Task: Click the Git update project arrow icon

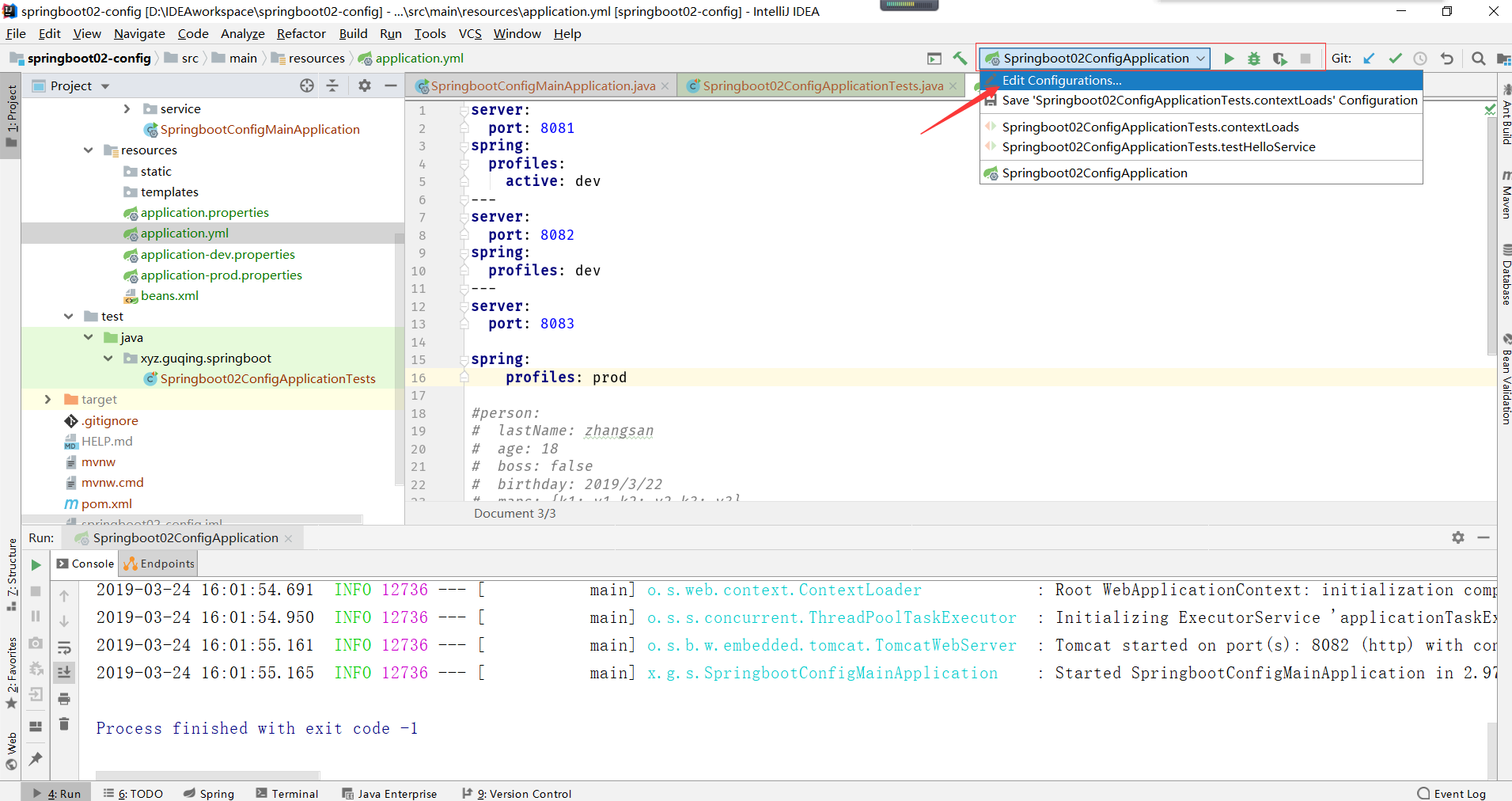Action: click(x=1370, y=59)
